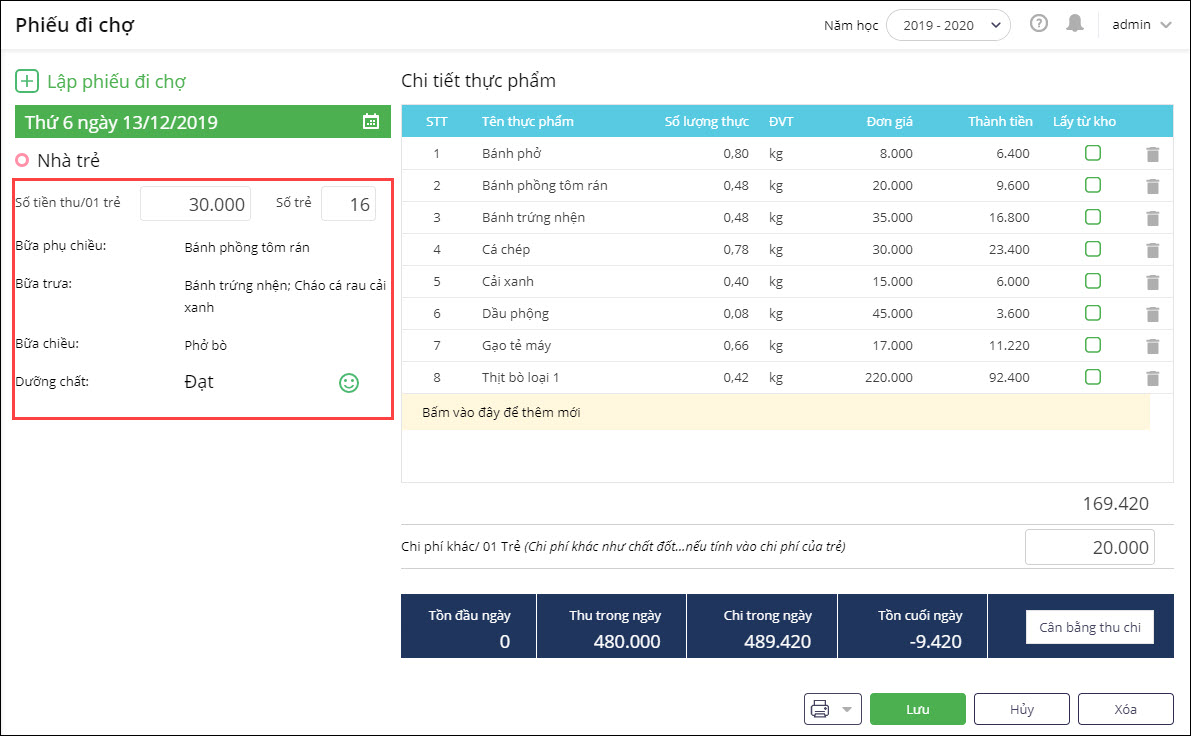Click the printer icon

coord(820,709)
